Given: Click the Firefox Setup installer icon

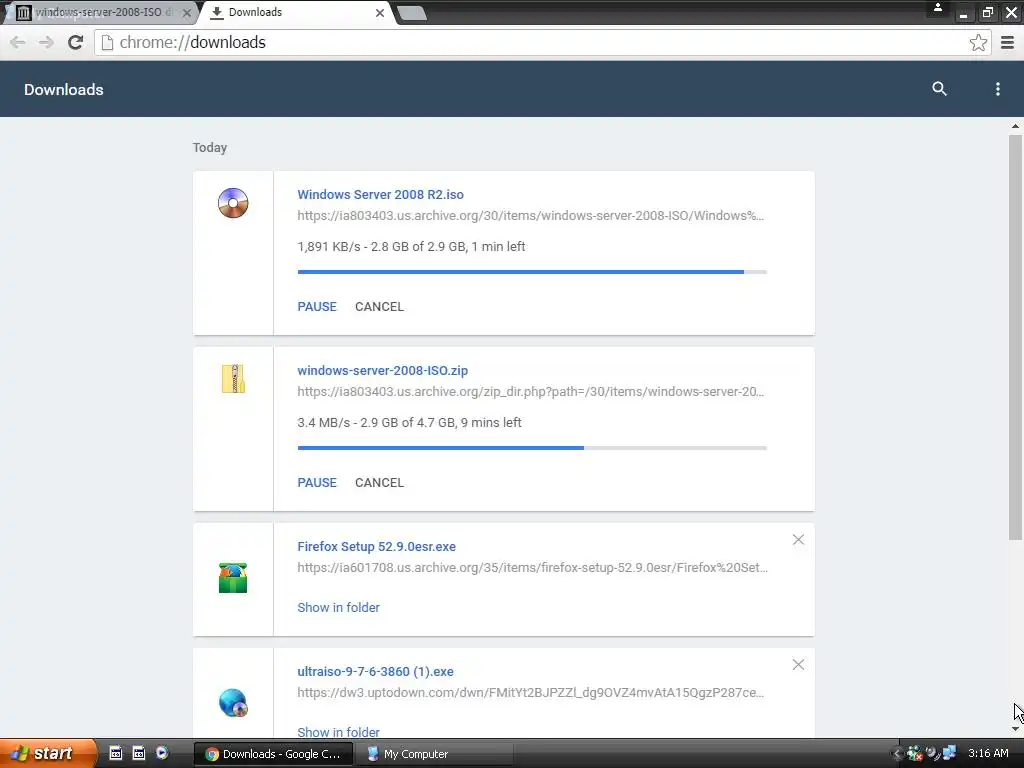Looking at the screenshot, I should (x=233, y=578).
